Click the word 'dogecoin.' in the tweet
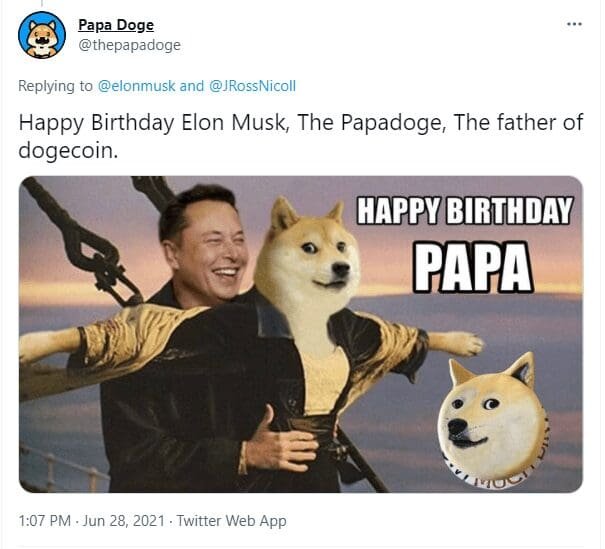Image resolution: width=605 pixels, height=549 pixels. click(x=68, y=150)
